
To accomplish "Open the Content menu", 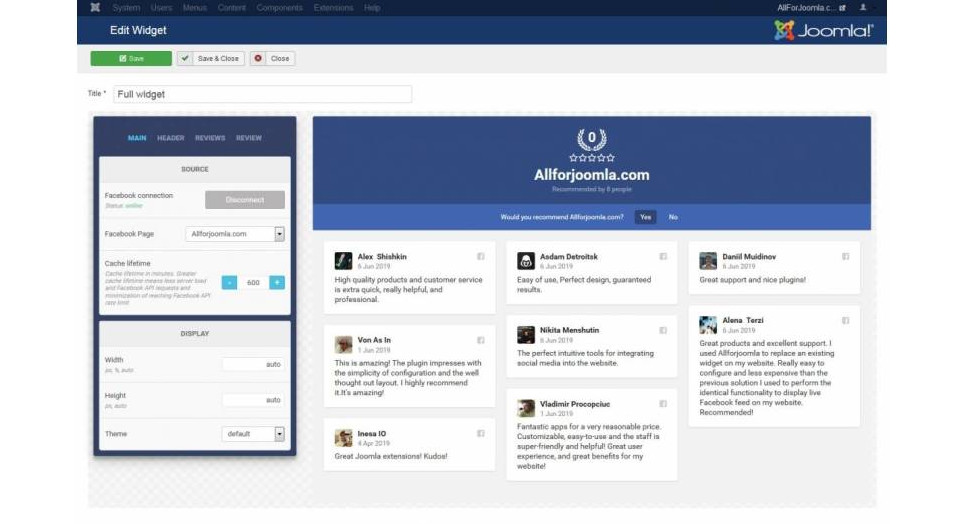I will pyautogui.click(x=232, y=7).
